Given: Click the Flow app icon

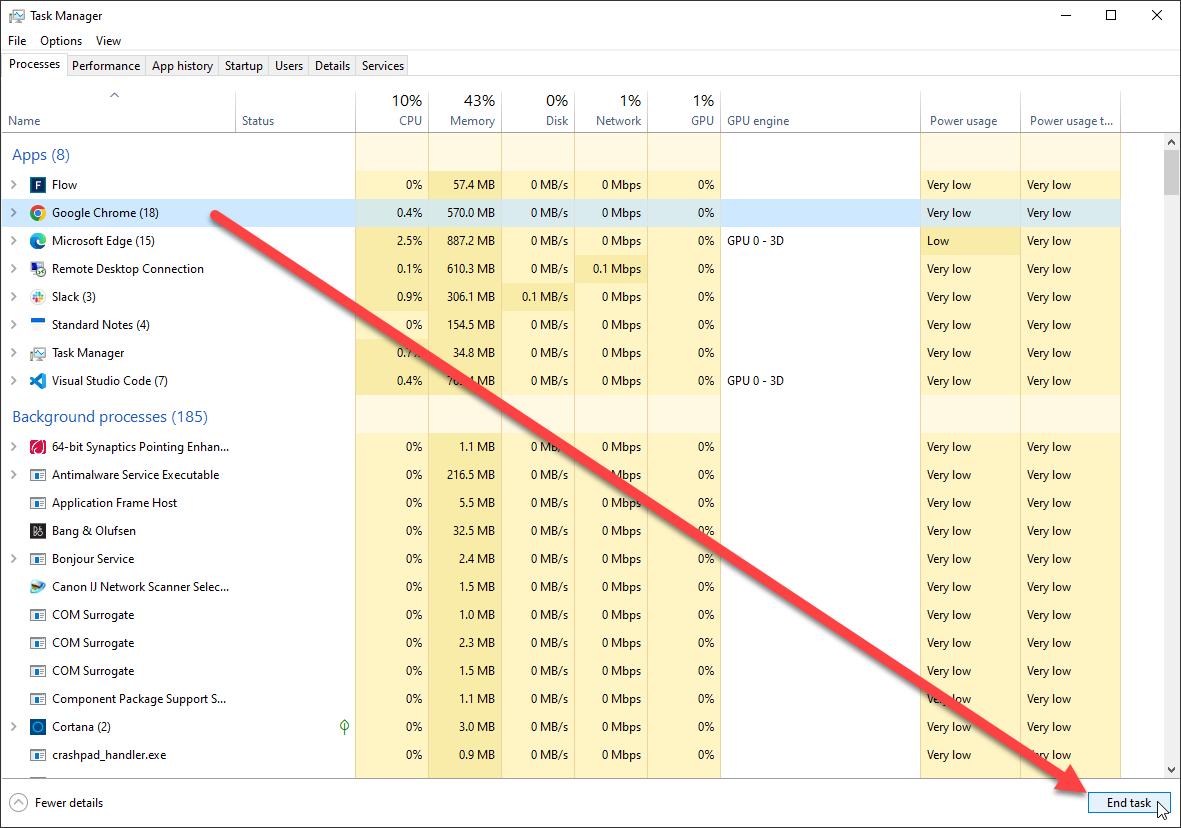Looking at the screenshot, I should pos(38,185).
